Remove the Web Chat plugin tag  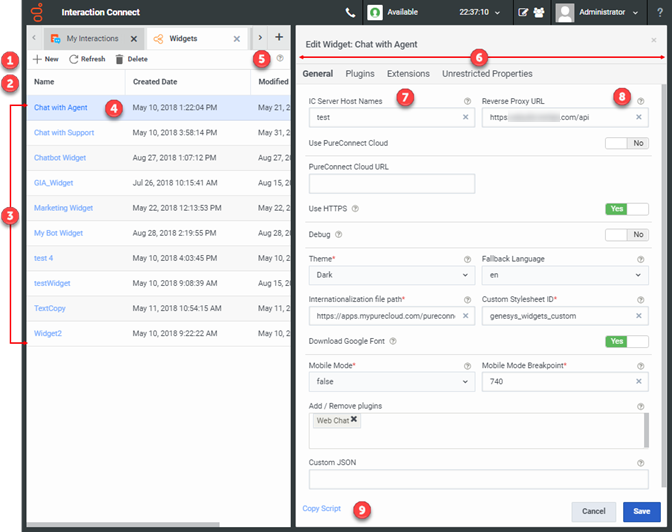tap(354, 421)
